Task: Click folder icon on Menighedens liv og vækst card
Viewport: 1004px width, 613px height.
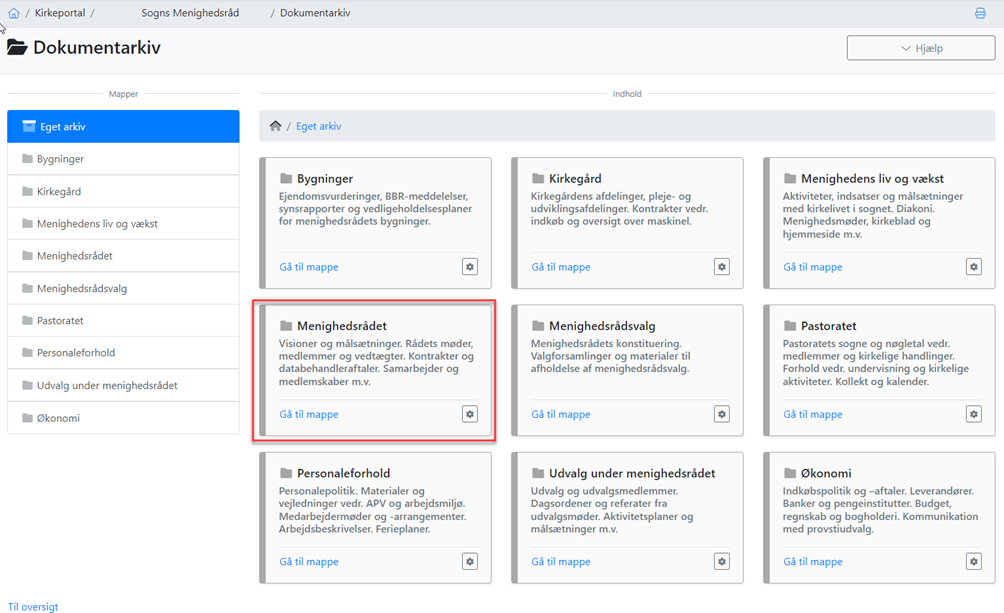Action: [790, 178]
